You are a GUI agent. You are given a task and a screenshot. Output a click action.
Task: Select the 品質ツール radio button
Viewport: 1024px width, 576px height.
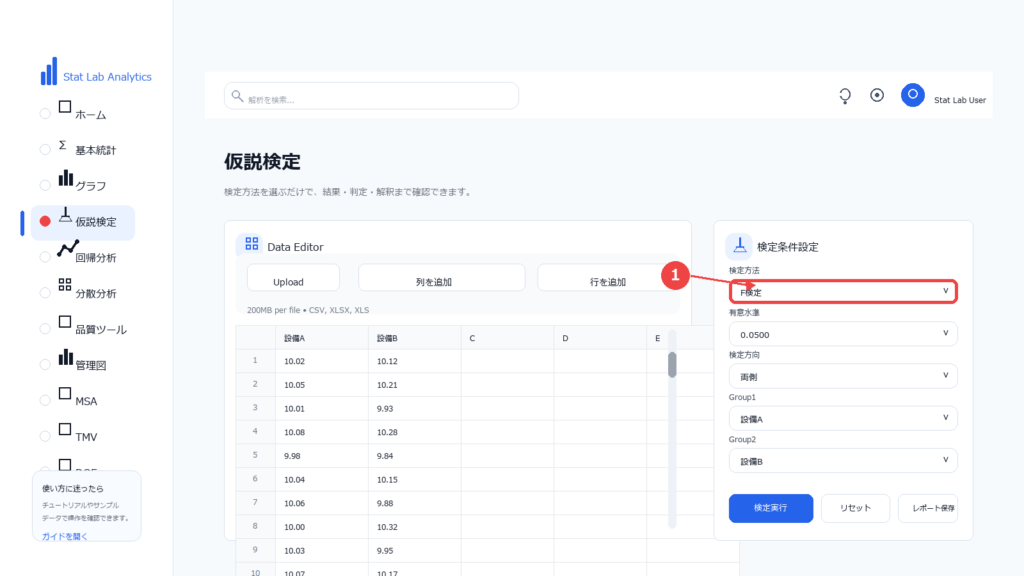(x=45, y=329)
